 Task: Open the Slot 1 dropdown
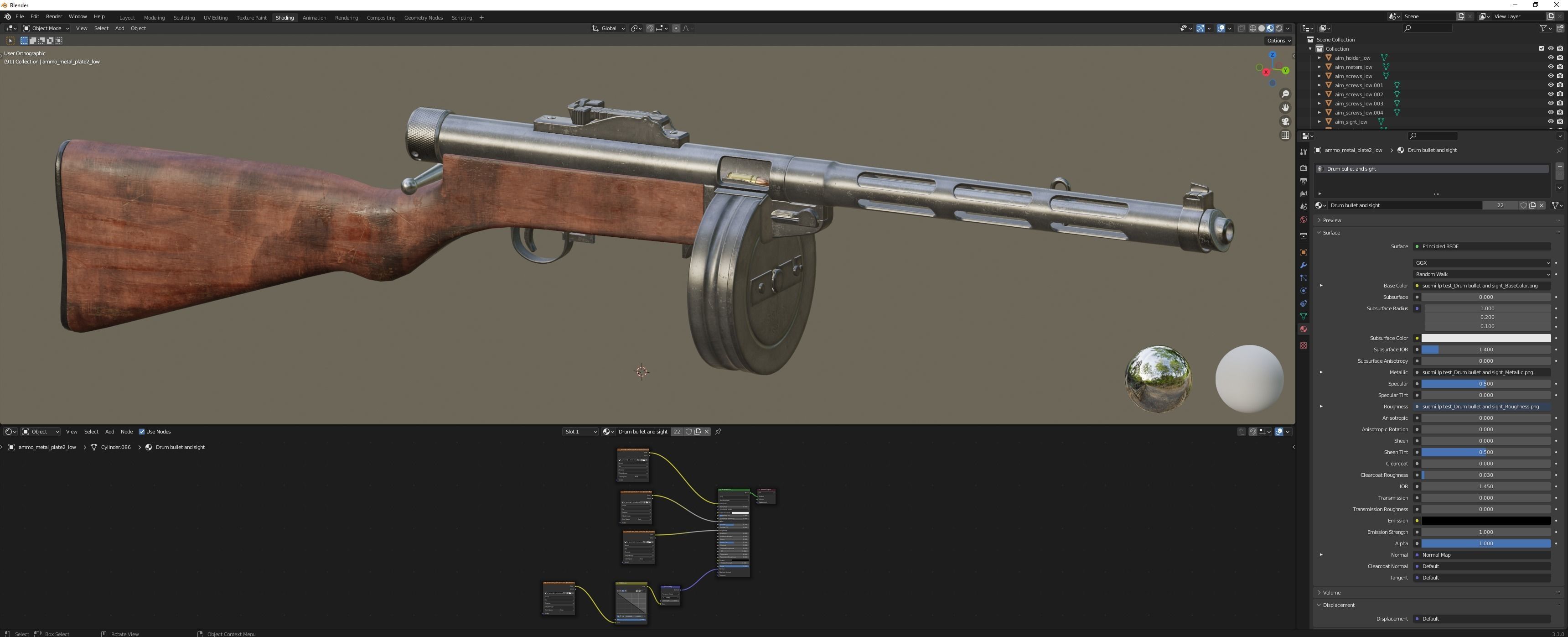[580, 431]
